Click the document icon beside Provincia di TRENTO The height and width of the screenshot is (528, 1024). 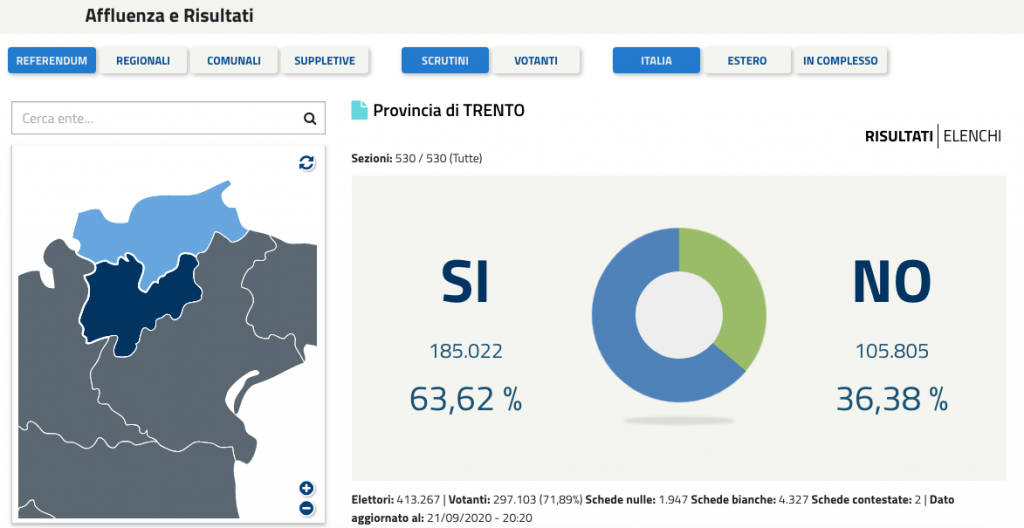pos(359,110)
